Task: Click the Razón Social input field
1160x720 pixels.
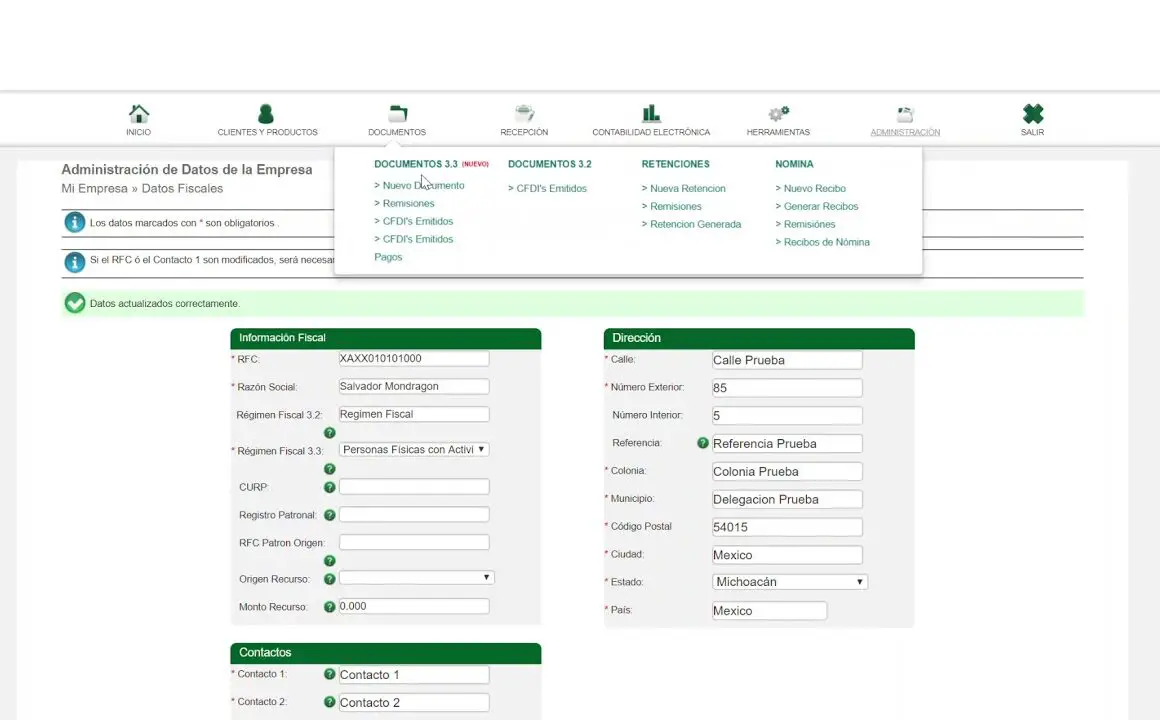Action: [x=414, y=387]
